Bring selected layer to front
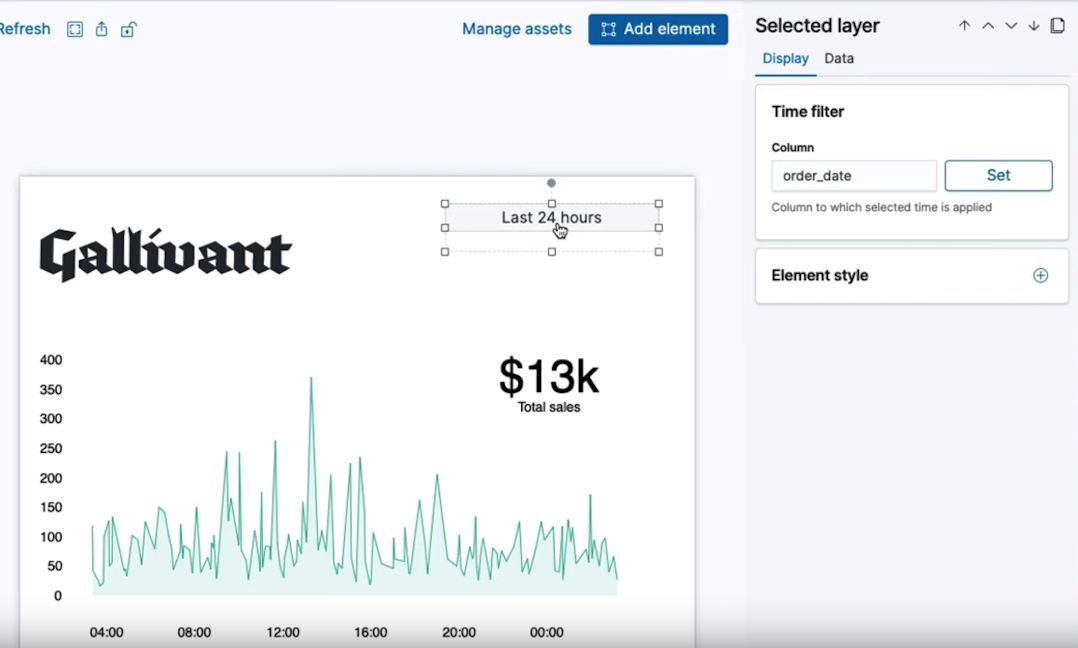1078x648 pixels. (x=964, y=26)
